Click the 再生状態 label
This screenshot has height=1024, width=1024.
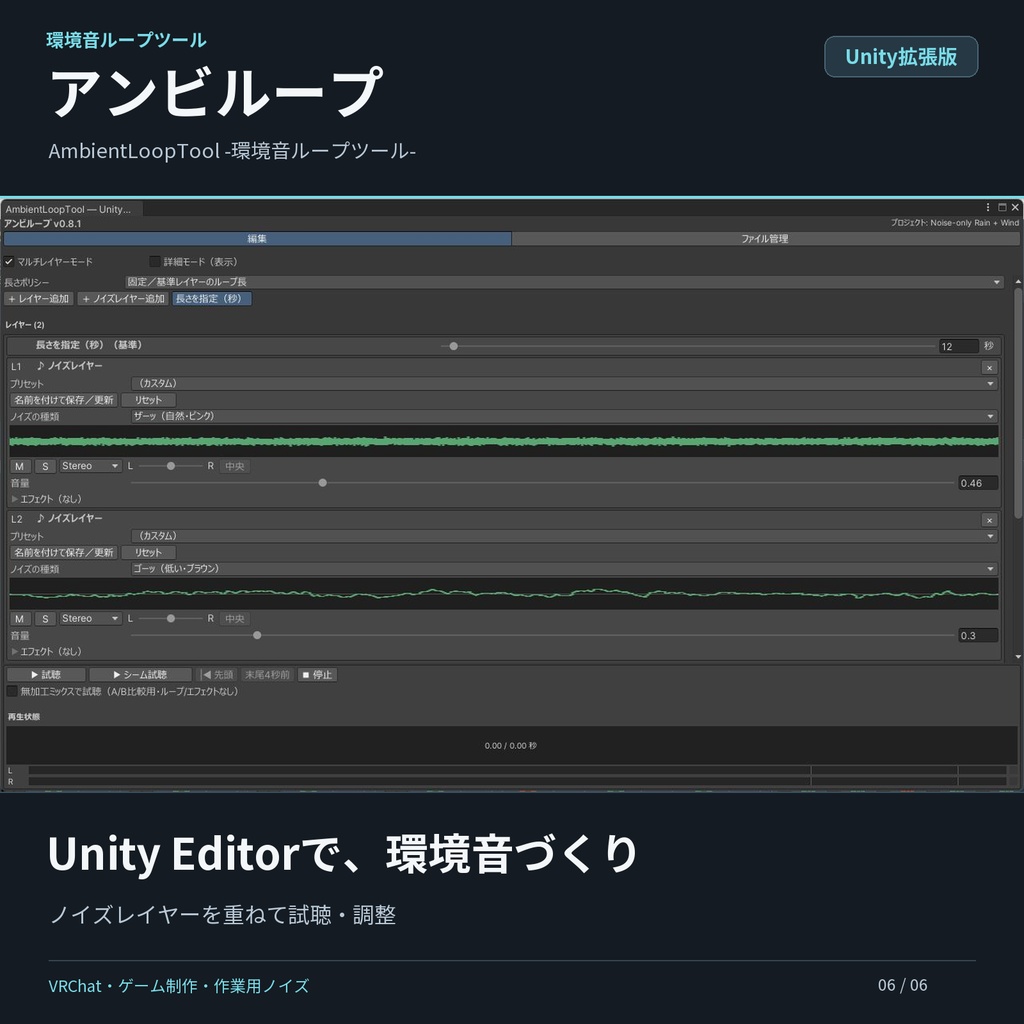point(24,716)
